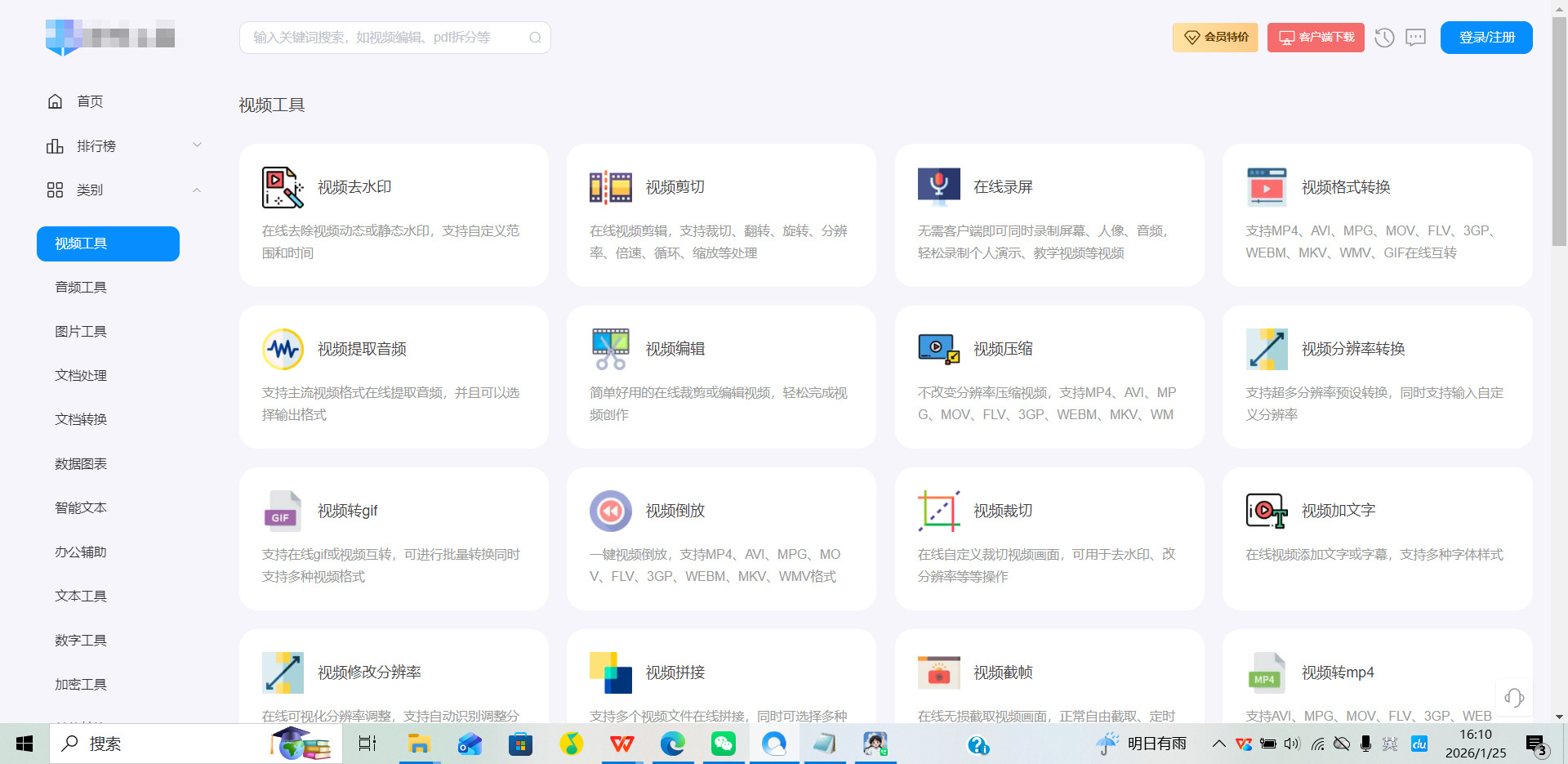Open the 视频压缩 compression tool icon
1568x764 pixels.
pos(938,348)
